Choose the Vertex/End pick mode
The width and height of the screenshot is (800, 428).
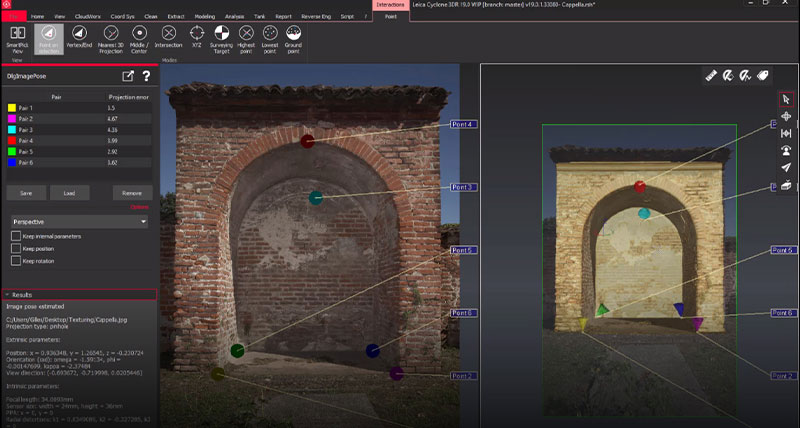(x=79, y=39)
